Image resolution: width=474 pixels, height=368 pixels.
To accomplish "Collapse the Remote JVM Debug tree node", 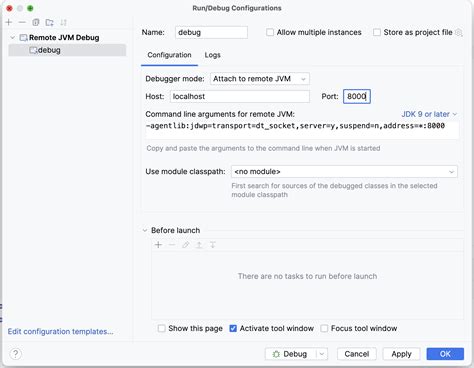I will pyautogui.click(x=13, y=38).
